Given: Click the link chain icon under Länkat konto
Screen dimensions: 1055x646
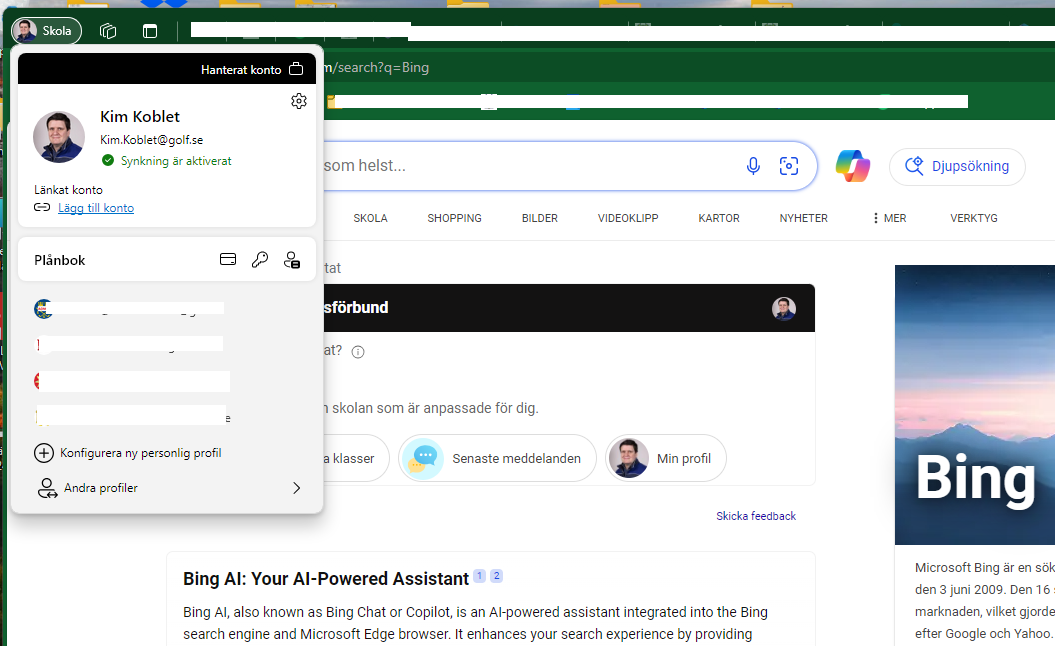Looking at the screenshot, I should [x=42, y=207].
